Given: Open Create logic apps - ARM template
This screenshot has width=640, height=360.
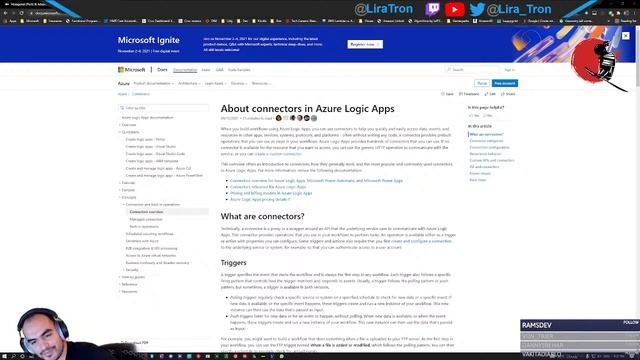Looking at the screenshot, I should click(152, 161).
